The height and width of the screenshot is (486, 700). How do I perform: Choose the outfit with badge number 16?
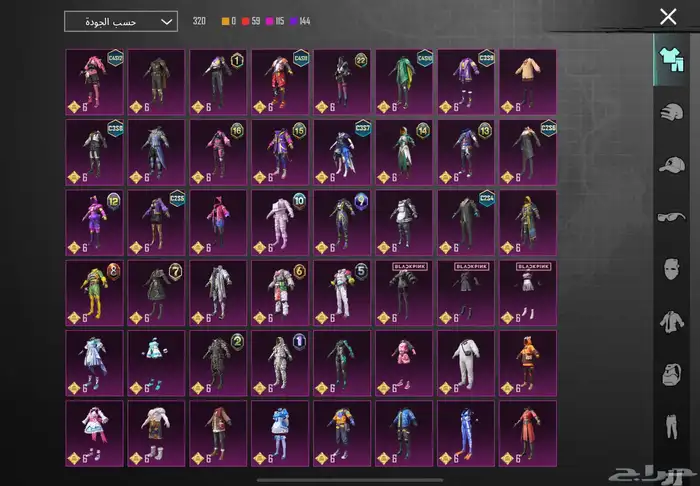218,152
